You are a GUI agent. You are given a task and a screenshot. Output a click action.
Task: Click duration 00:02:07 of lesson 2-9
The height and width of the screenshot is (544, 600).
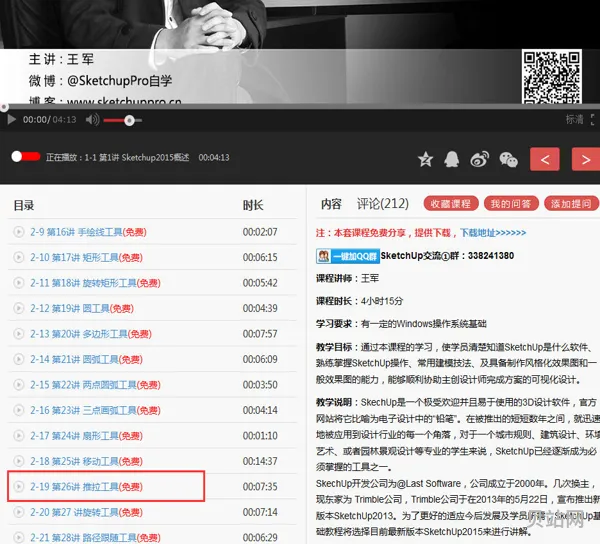click(x=260, y=232)
